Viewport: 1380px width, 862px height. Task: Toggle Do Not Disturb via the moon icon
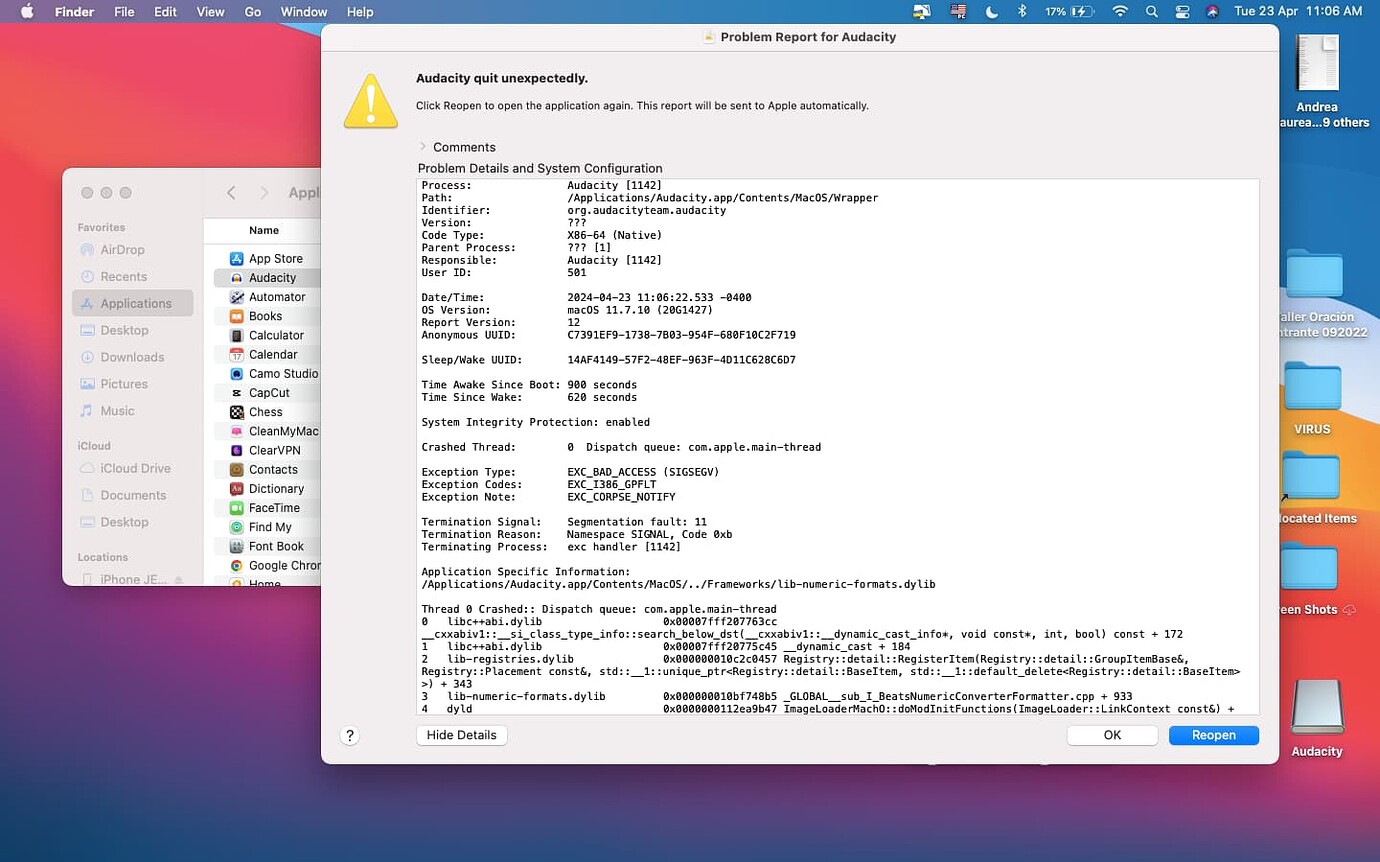click(991, 12)
